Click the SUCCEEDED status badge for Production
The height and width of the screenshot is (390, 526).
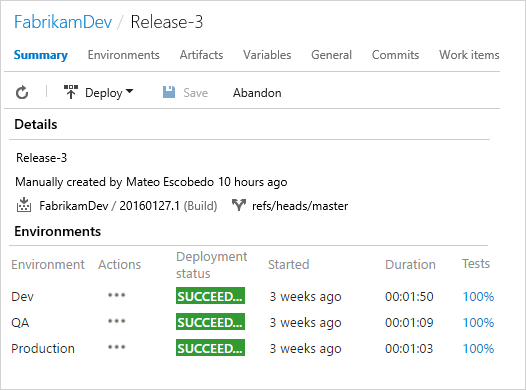coord(210,348)
